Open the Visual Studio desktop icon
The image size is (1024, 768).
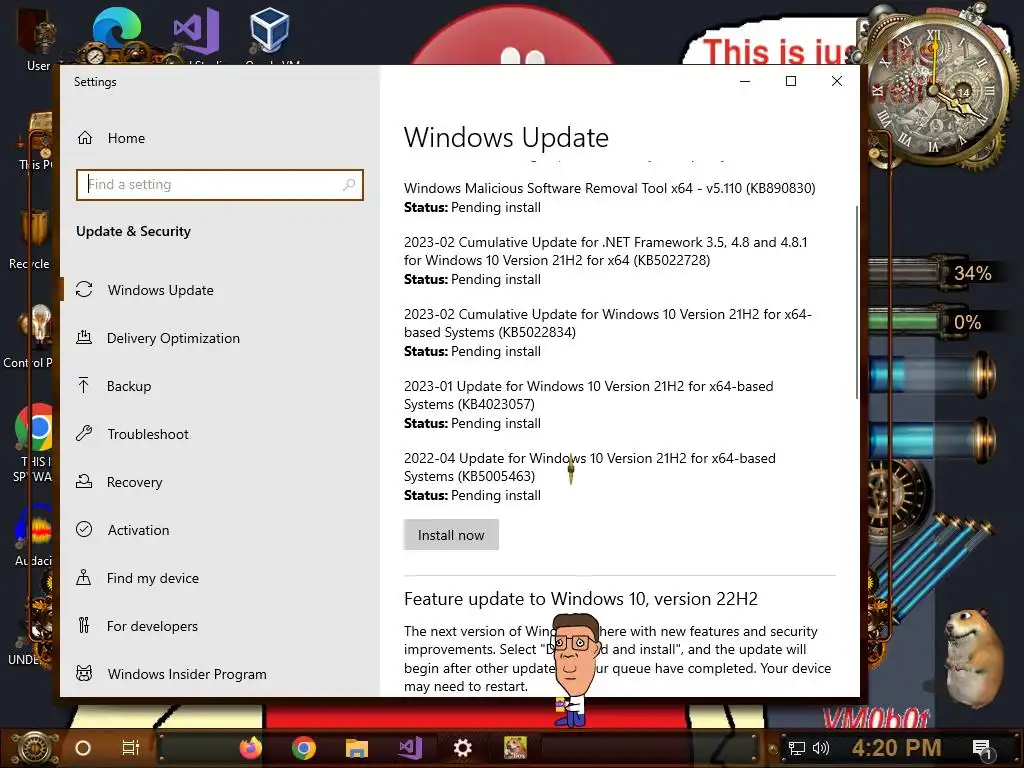click(196, 31)
